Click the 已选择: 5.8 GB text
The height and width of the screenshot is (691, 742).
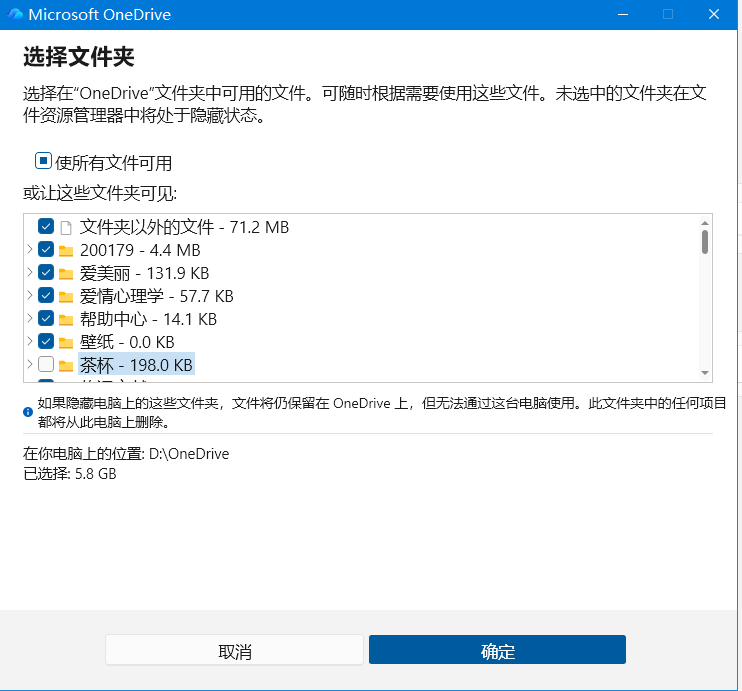tap(70, 474)
